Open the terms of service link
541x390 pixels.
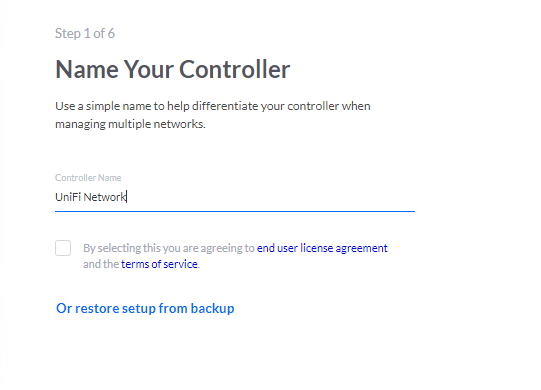pos(159,264)
